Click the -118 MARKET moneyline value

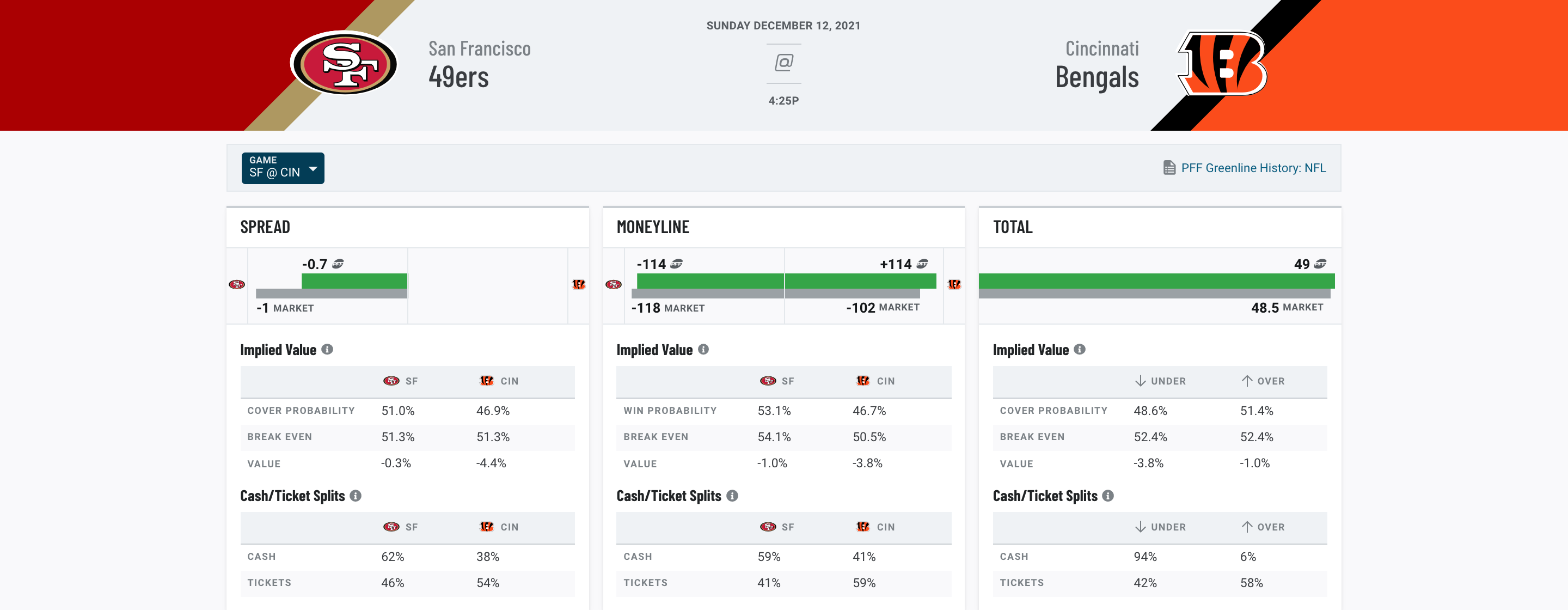pos(667,308)
